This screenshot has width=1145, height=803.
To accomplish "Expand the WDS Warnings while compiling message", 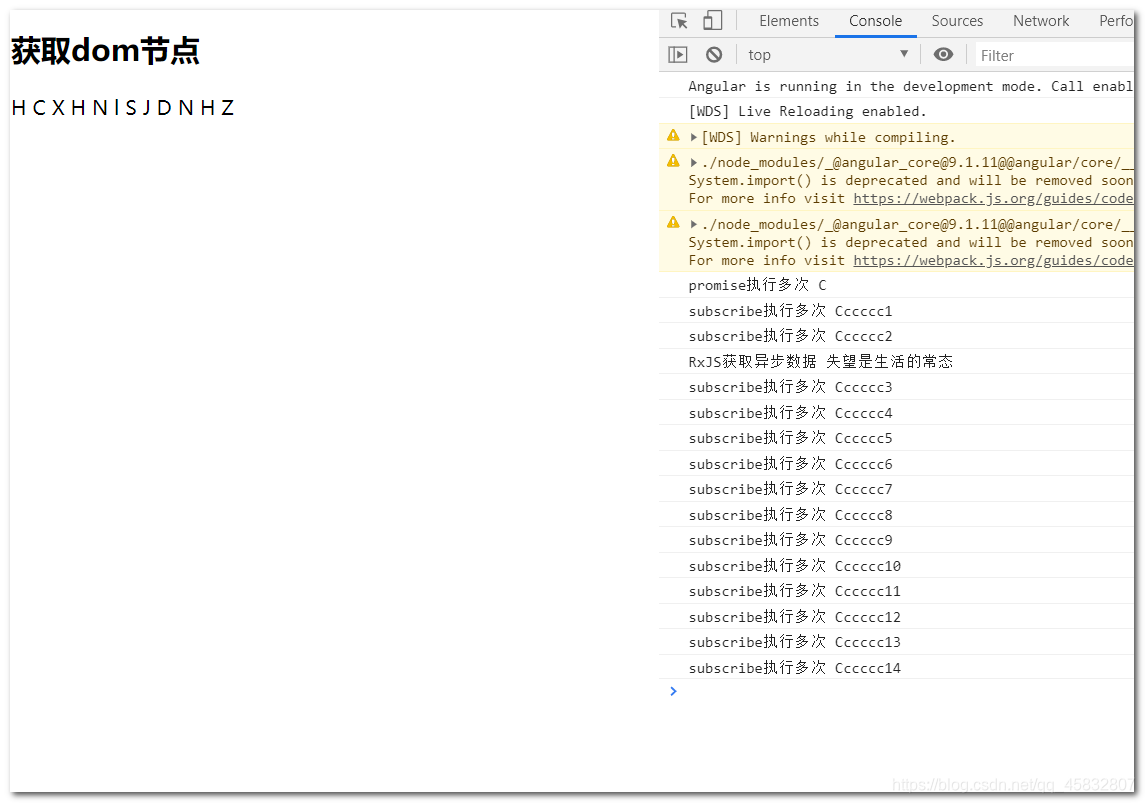I will pos(694,137).
